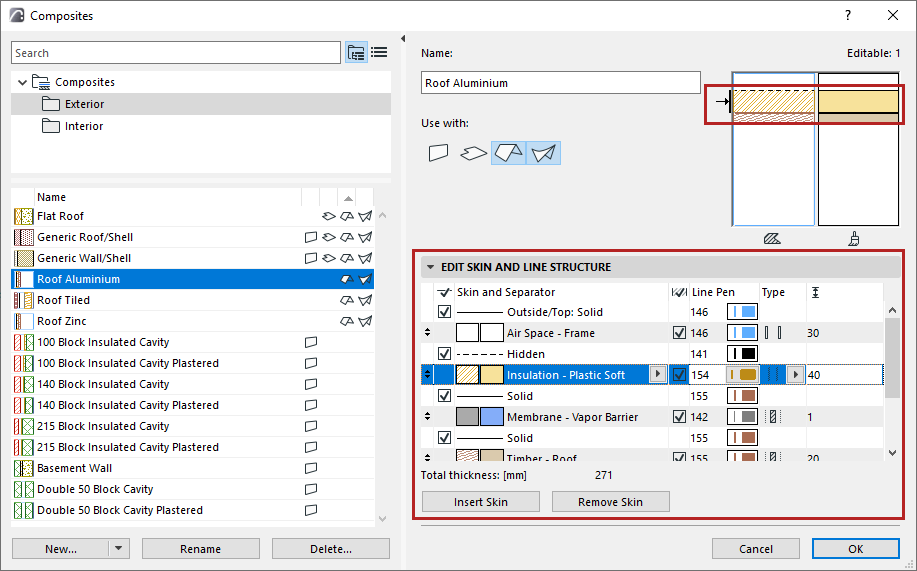Image resolution: width=917 pixels, height=571 pixels.
Task: Click the sort arrow column header
Action: [348, 198]
